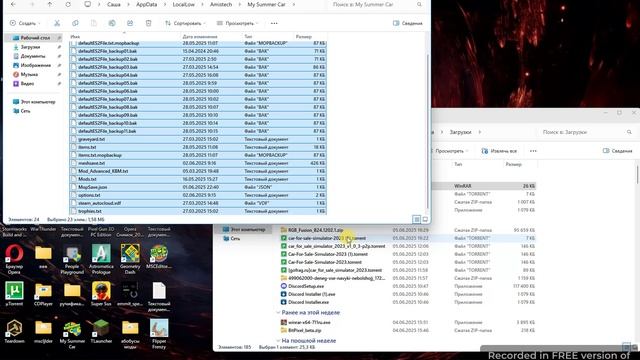
Task: Select Car-For-Sale-Simulator-2023.torrent in Загрузки
Action: (407, 262)
